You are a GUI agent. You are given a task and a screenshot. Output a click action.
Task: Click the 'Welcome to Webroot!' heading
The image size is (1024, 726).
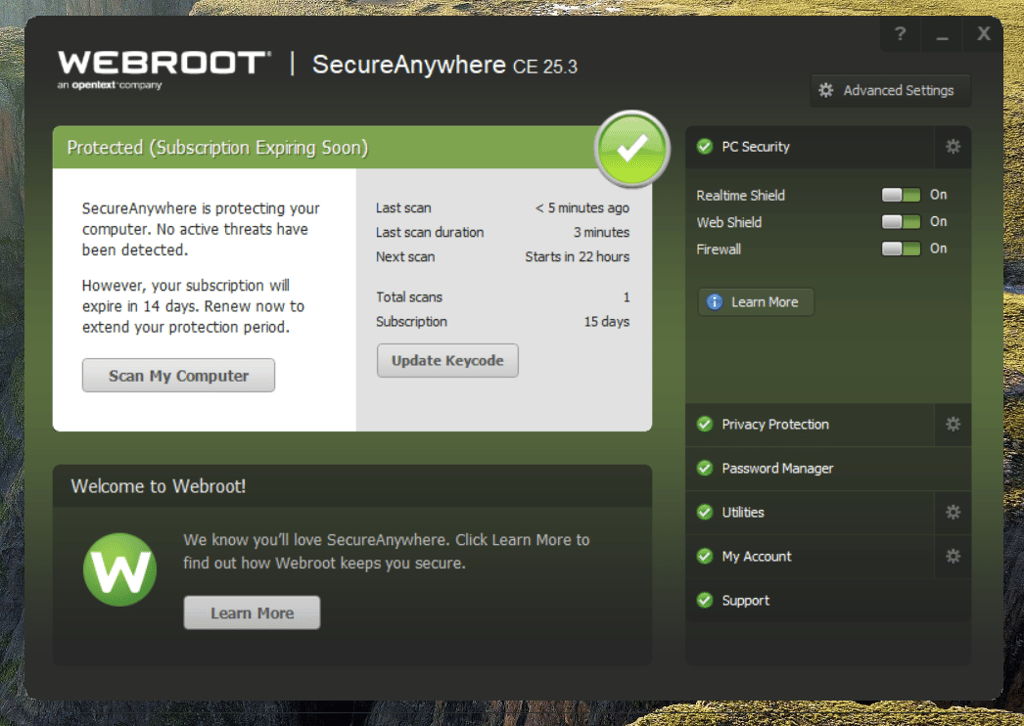point(158,486)
